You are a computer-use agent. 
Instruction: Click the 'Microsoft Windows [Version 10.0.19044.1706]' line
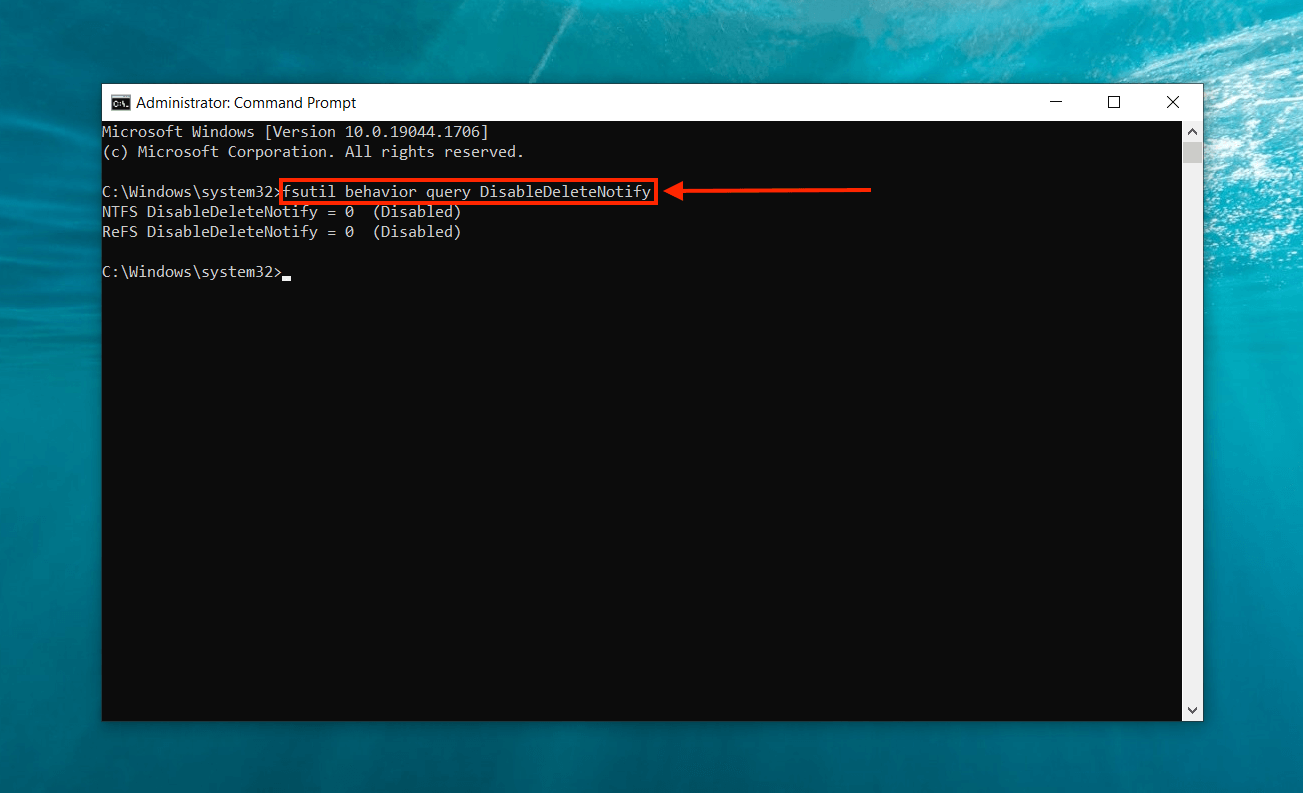tap(295, 132)
